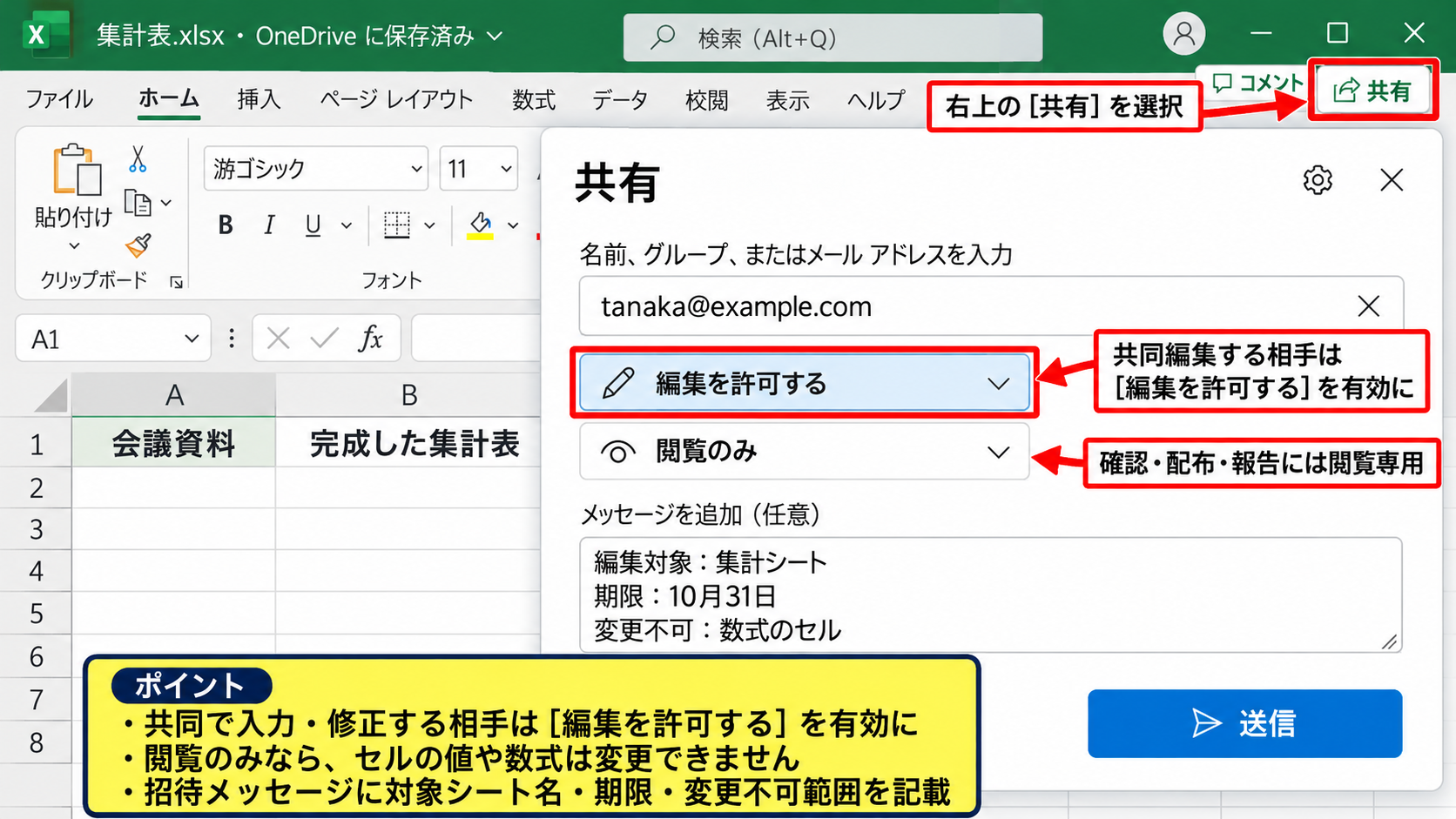Click the Borders icon

[x=397, y=225]
